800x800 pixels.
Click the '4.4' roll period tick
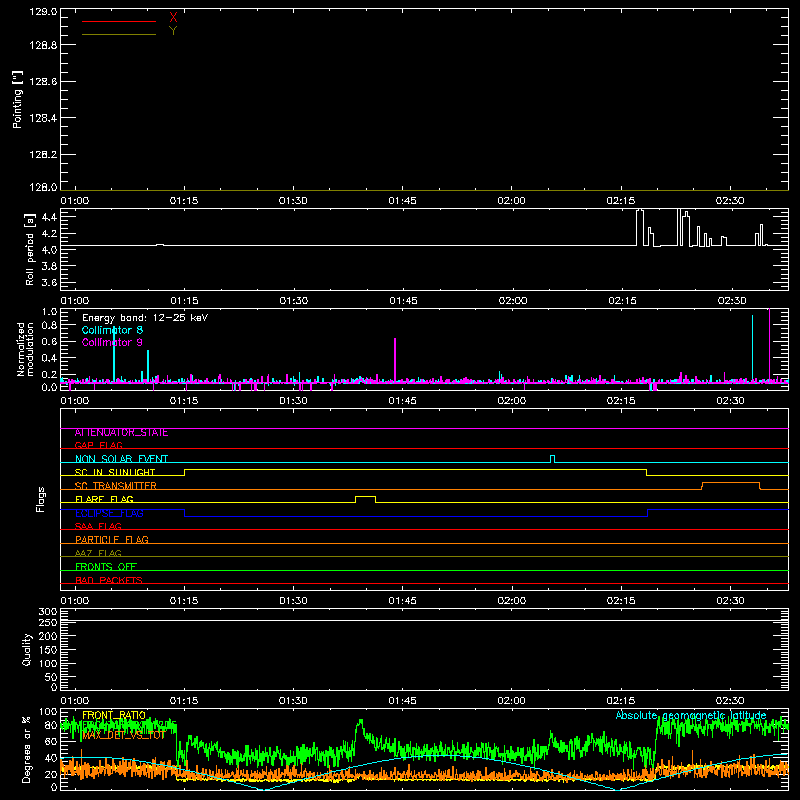(49, 217)
